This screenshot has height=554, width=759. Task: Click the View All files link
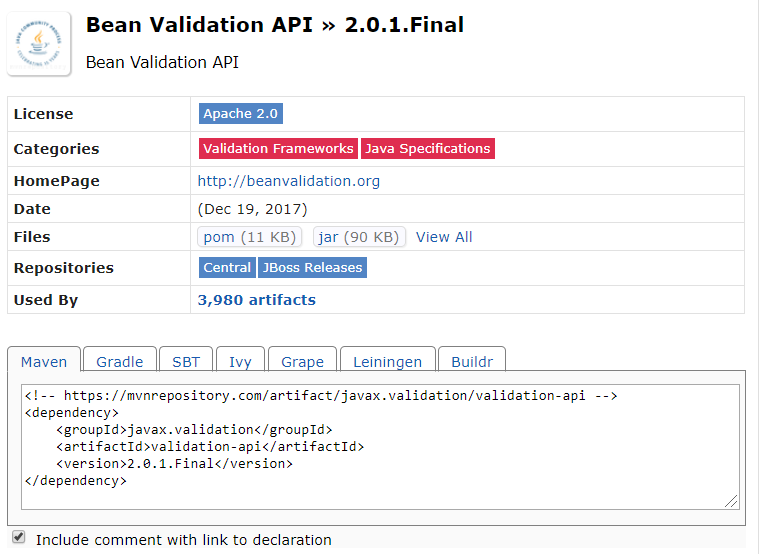(x=444, y=237)
